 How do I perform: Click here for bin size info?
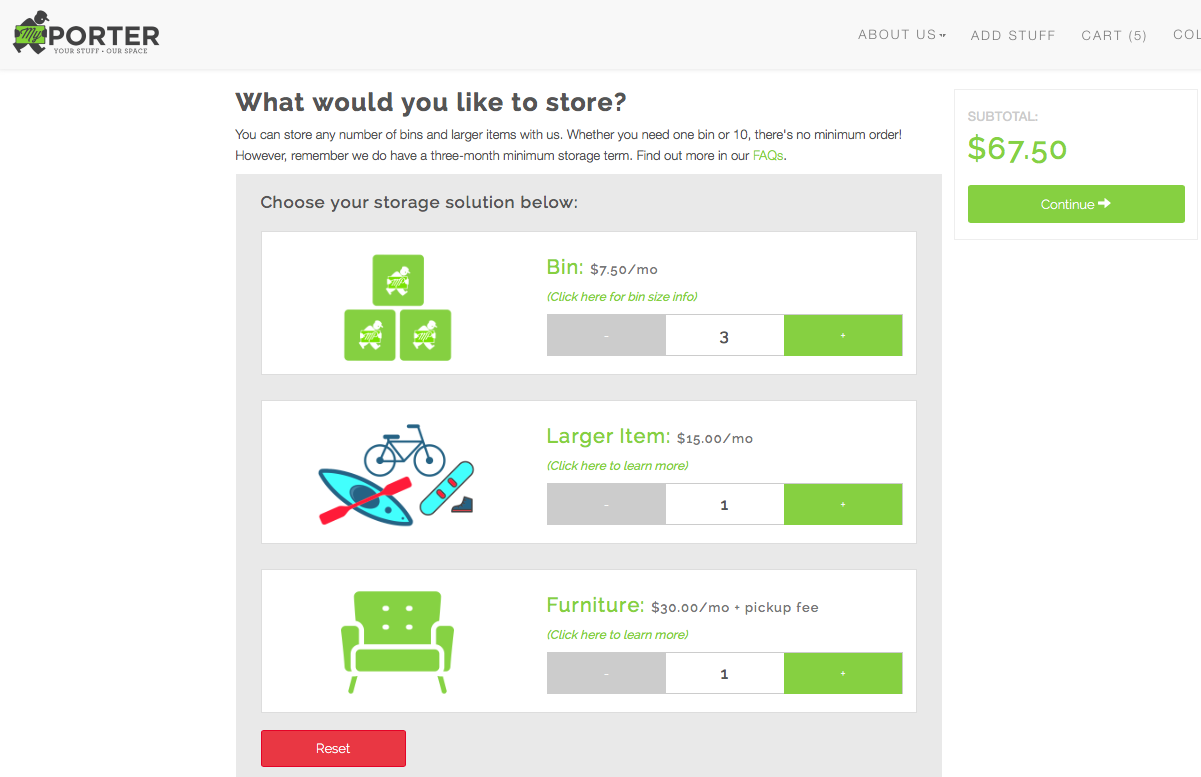pos(622,297)
